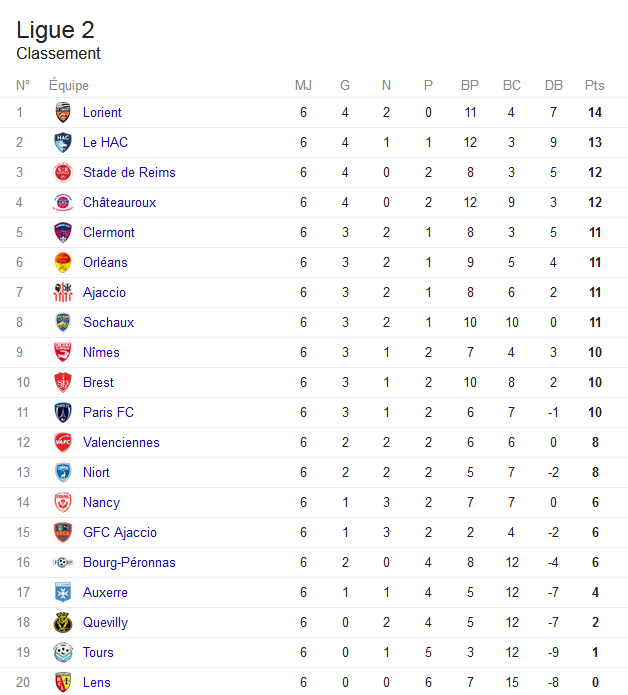
Task: Click the Orléans team logo
Action: 62,262
